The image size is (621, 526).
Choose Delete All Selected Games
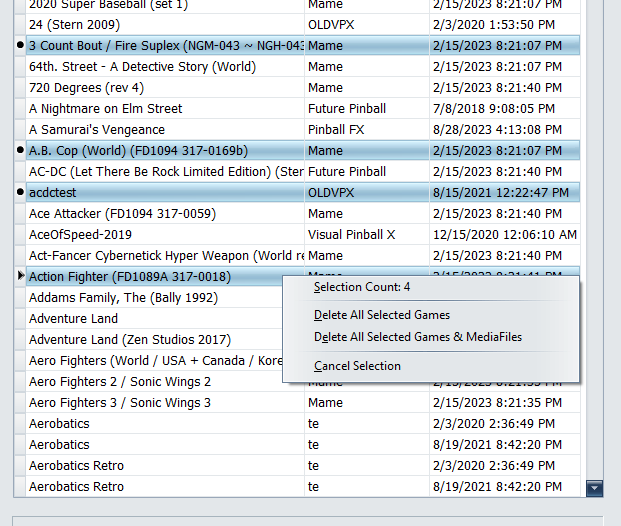[381, 315]
